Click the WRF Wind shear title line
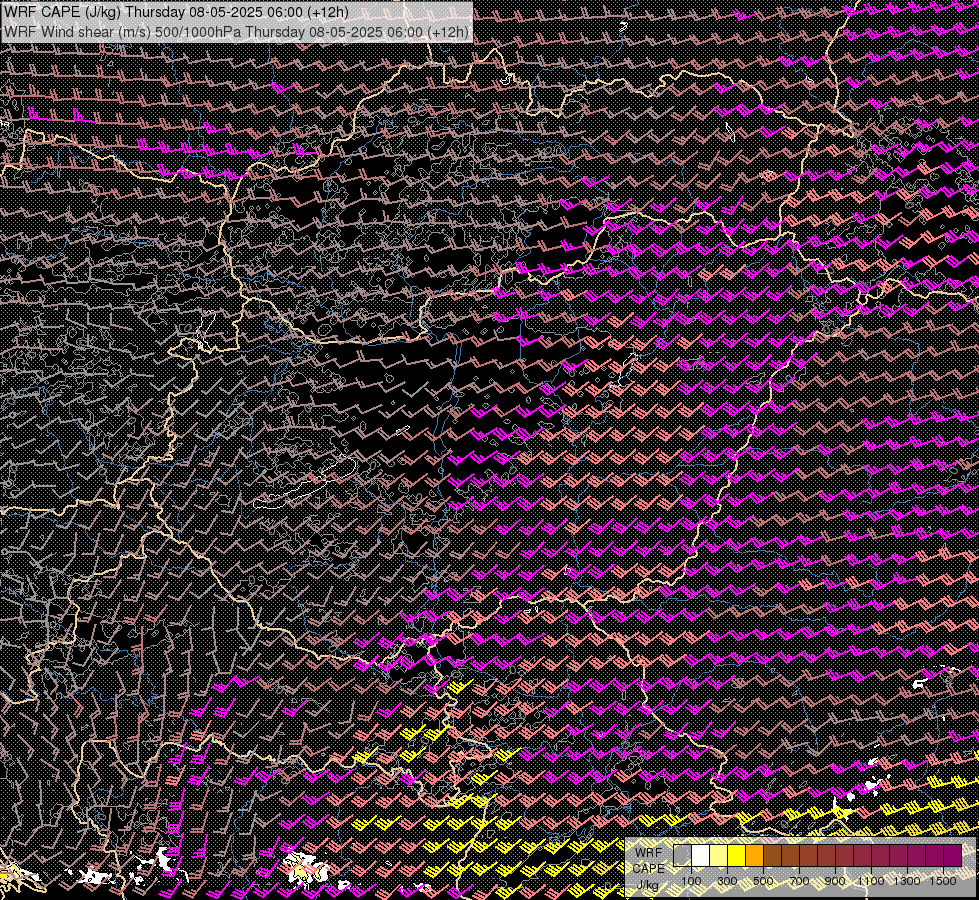 click(x=237, y=31)
